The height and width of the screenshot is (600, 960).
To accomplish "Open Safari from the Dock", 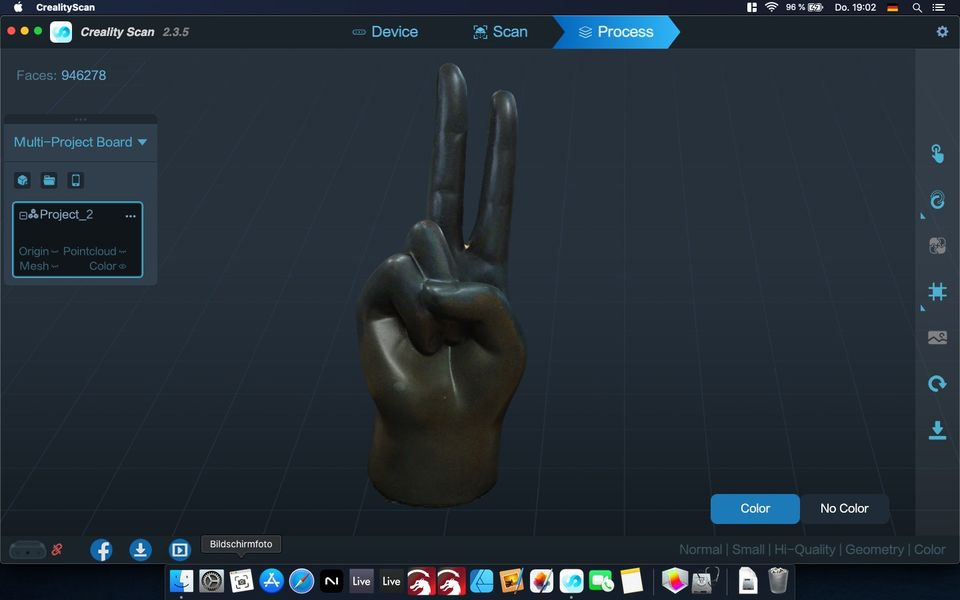I will tap(301, 580).
